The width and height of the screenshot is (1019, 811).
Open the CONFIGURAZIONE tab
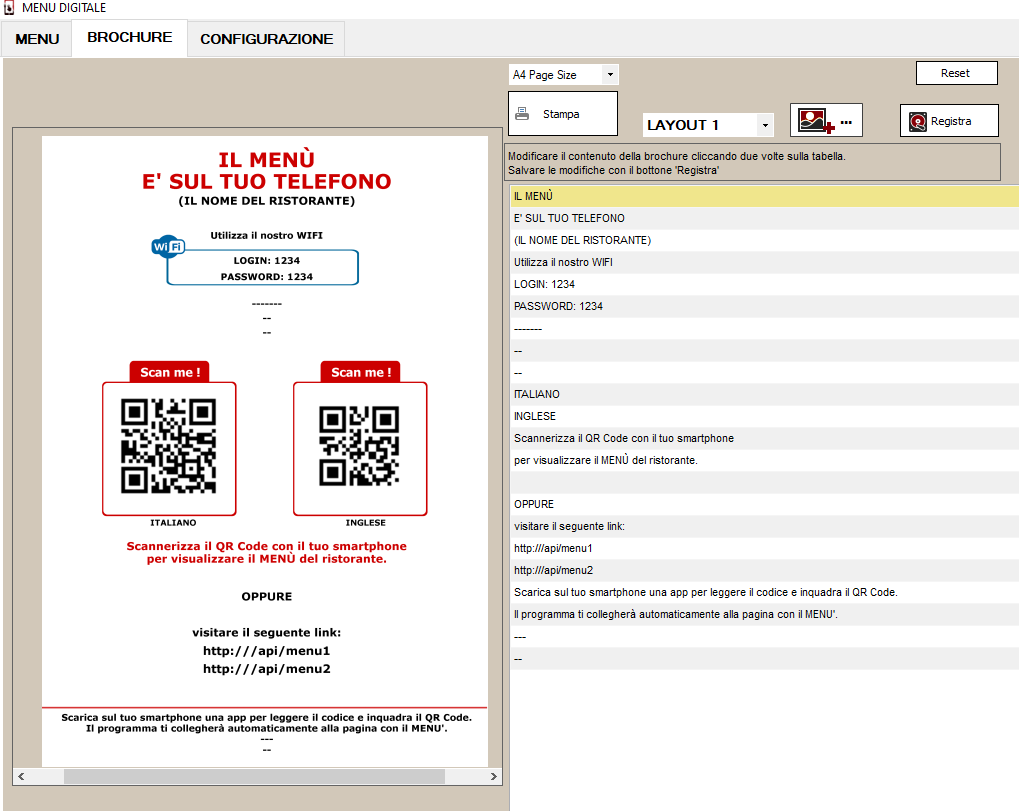pyautogui.click(x=266, y=39)
